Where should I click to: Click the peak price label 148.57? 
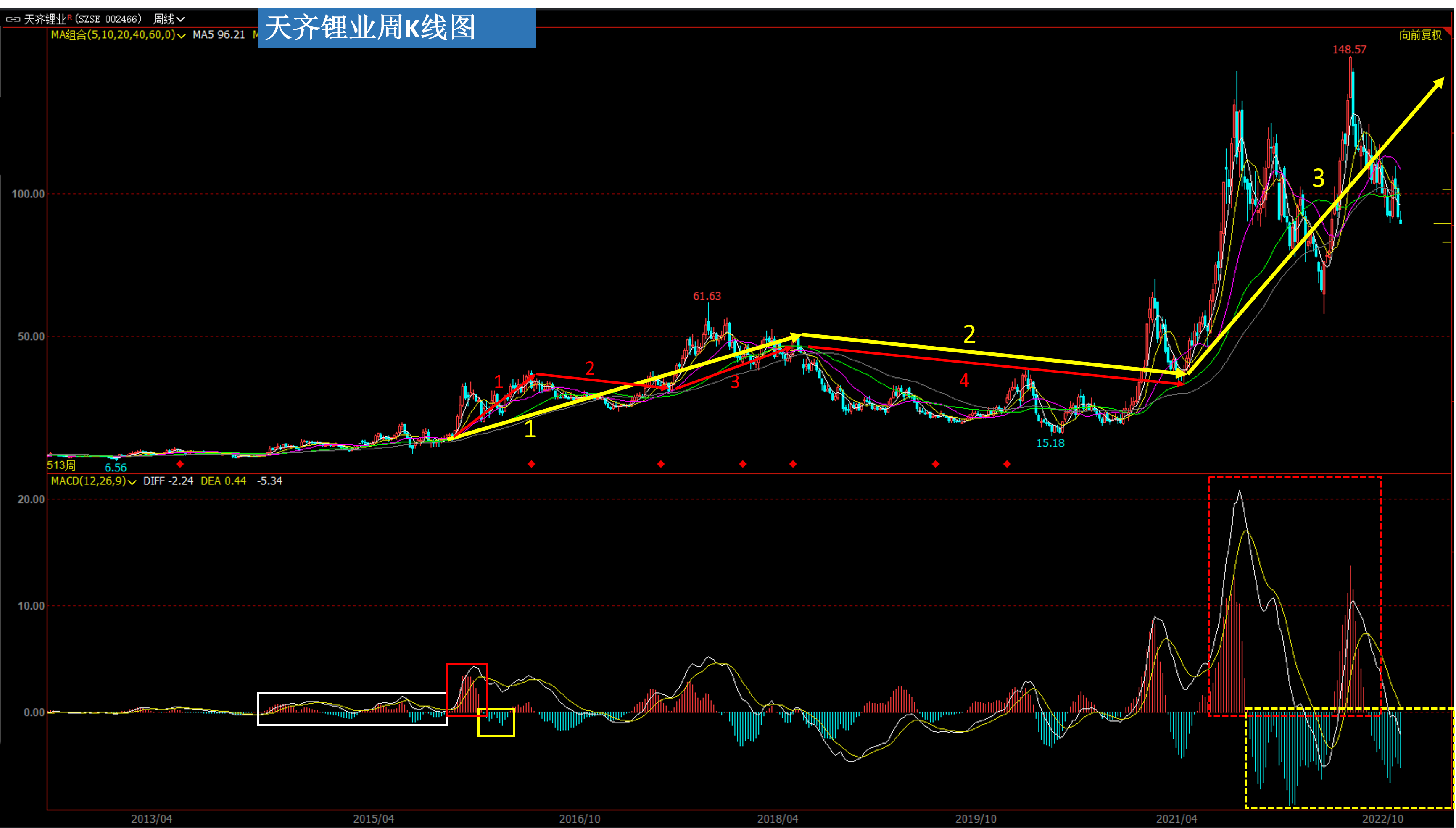(x=1349, y=50)
